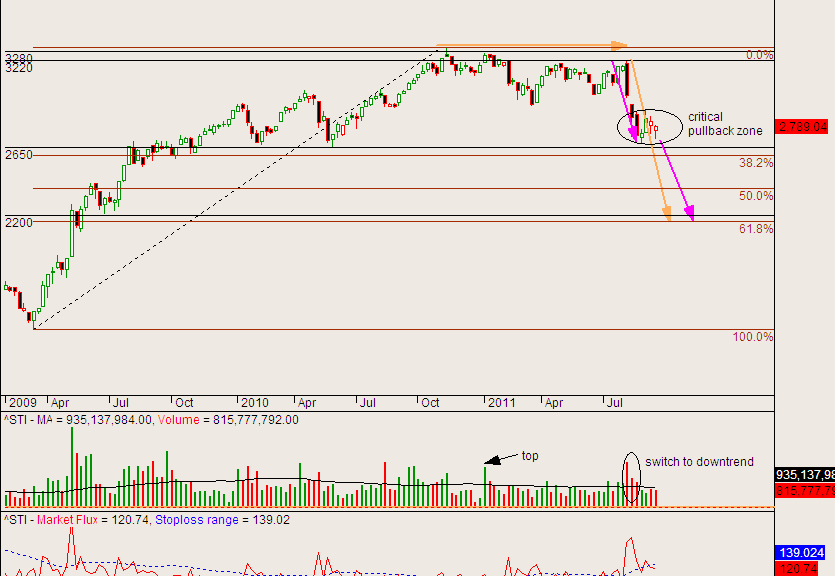Viewport: 835px width, 576px height.
Task: Select the 2010 year marker on time axis
Action: pos(255,402)
